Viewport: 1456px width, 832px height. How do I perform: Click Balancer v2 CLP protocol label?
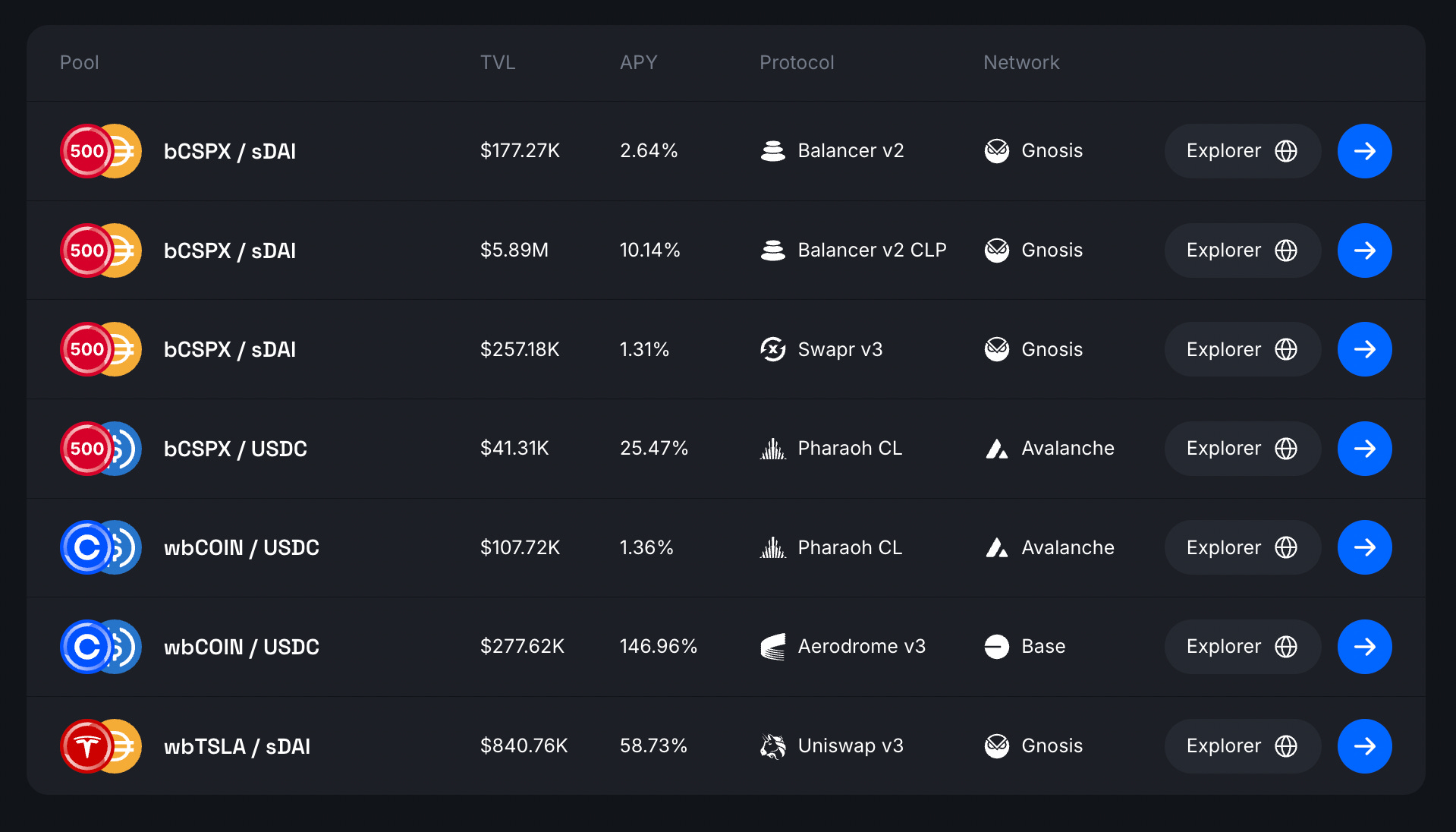(x=873, y=251)
